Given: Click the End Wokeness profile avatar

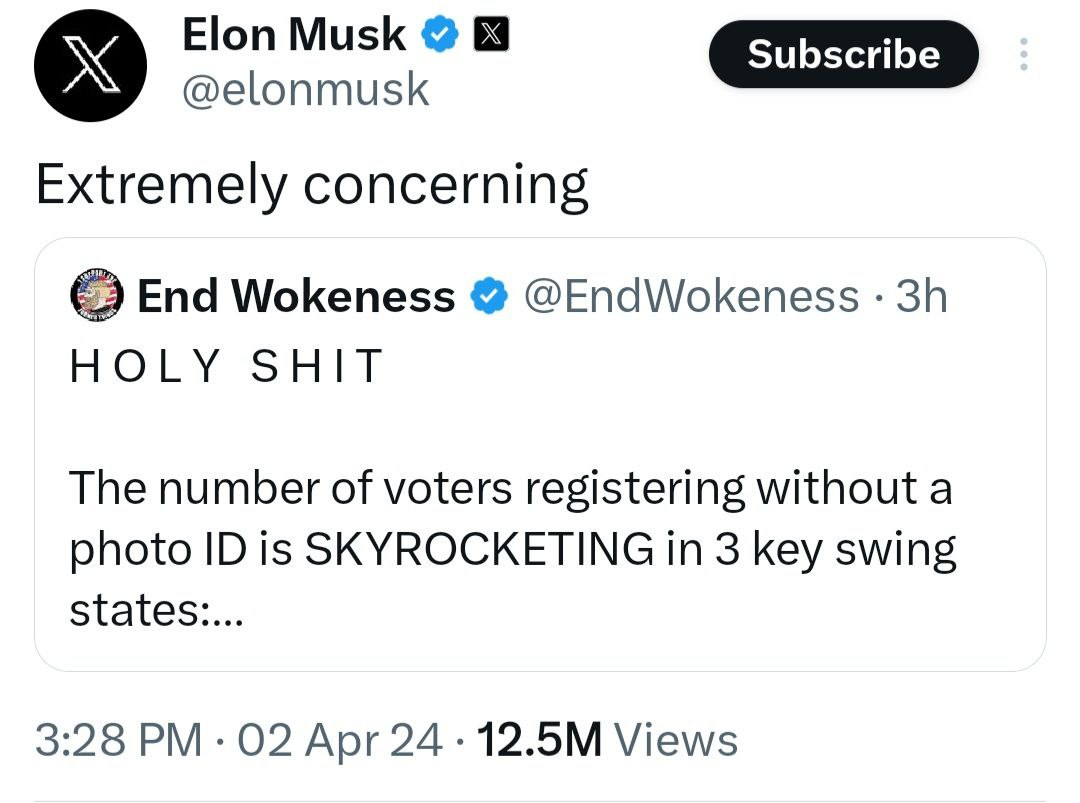Looking at the screenshot, I should 96,295.
